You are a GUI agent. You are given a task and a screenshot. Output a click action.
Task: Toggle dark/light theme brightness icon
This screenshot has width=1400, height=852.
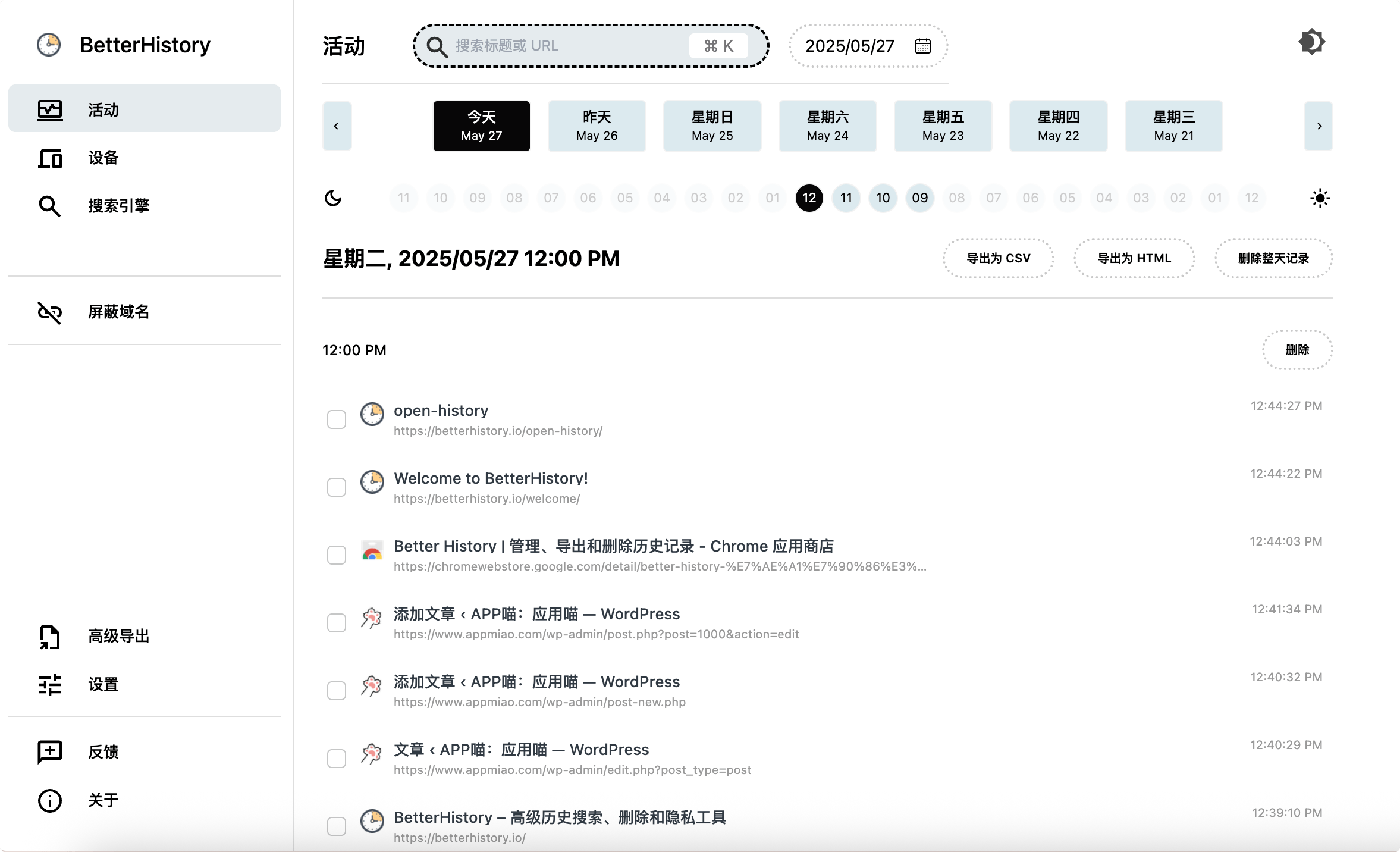coord(1311,42)
